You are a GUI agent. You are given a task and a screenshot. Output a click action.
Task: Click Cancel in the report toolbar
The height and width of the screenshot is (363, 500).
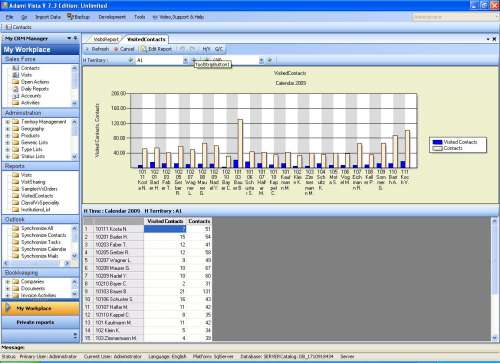(124, 49)
